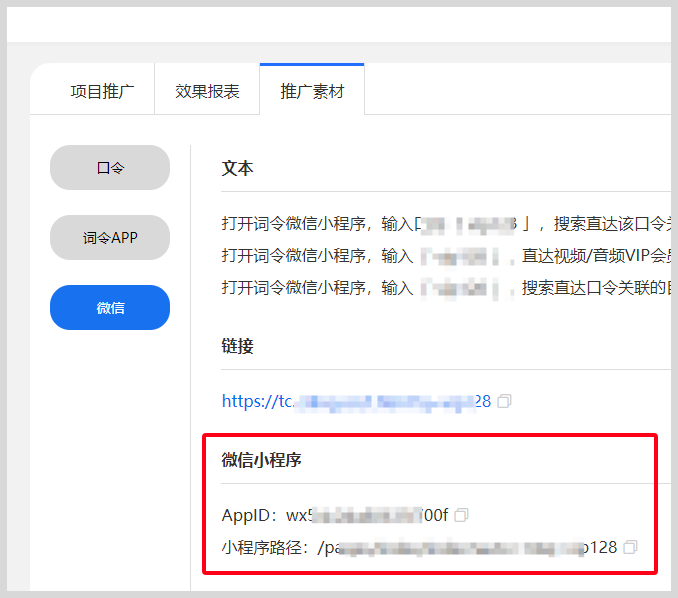Viewport: 678px width, 598px height.
Task: Copy the AppID using its copy icon
Action: click(461, 515)
